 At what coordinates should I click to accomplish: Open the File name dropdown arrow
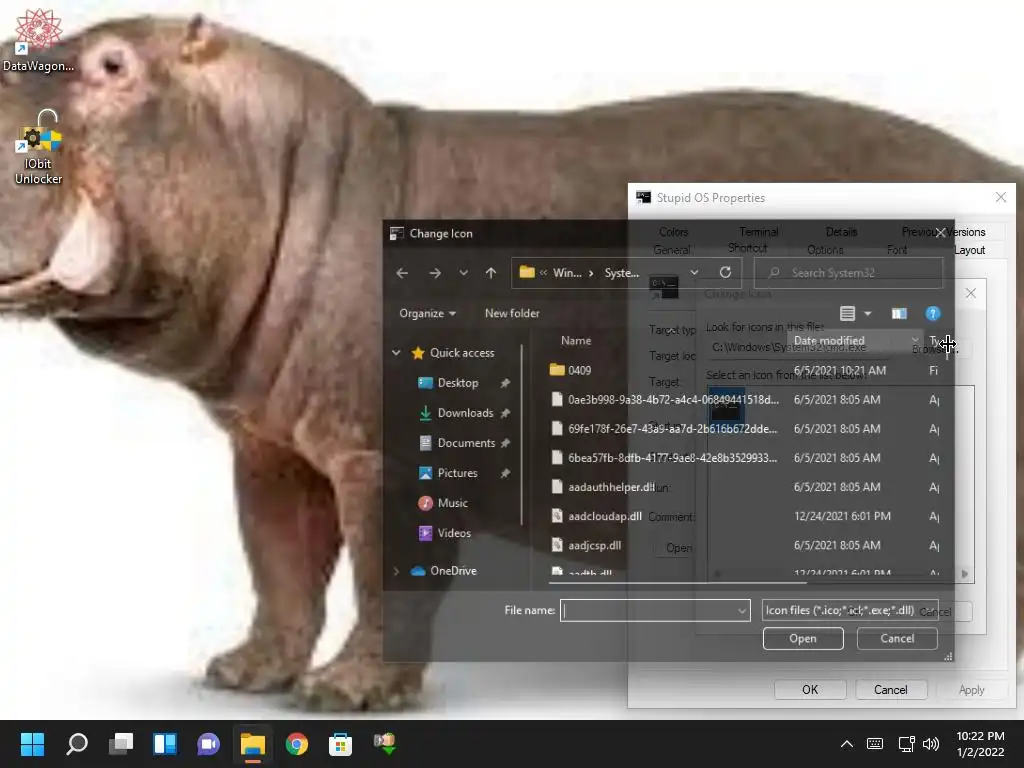[742, 611]
